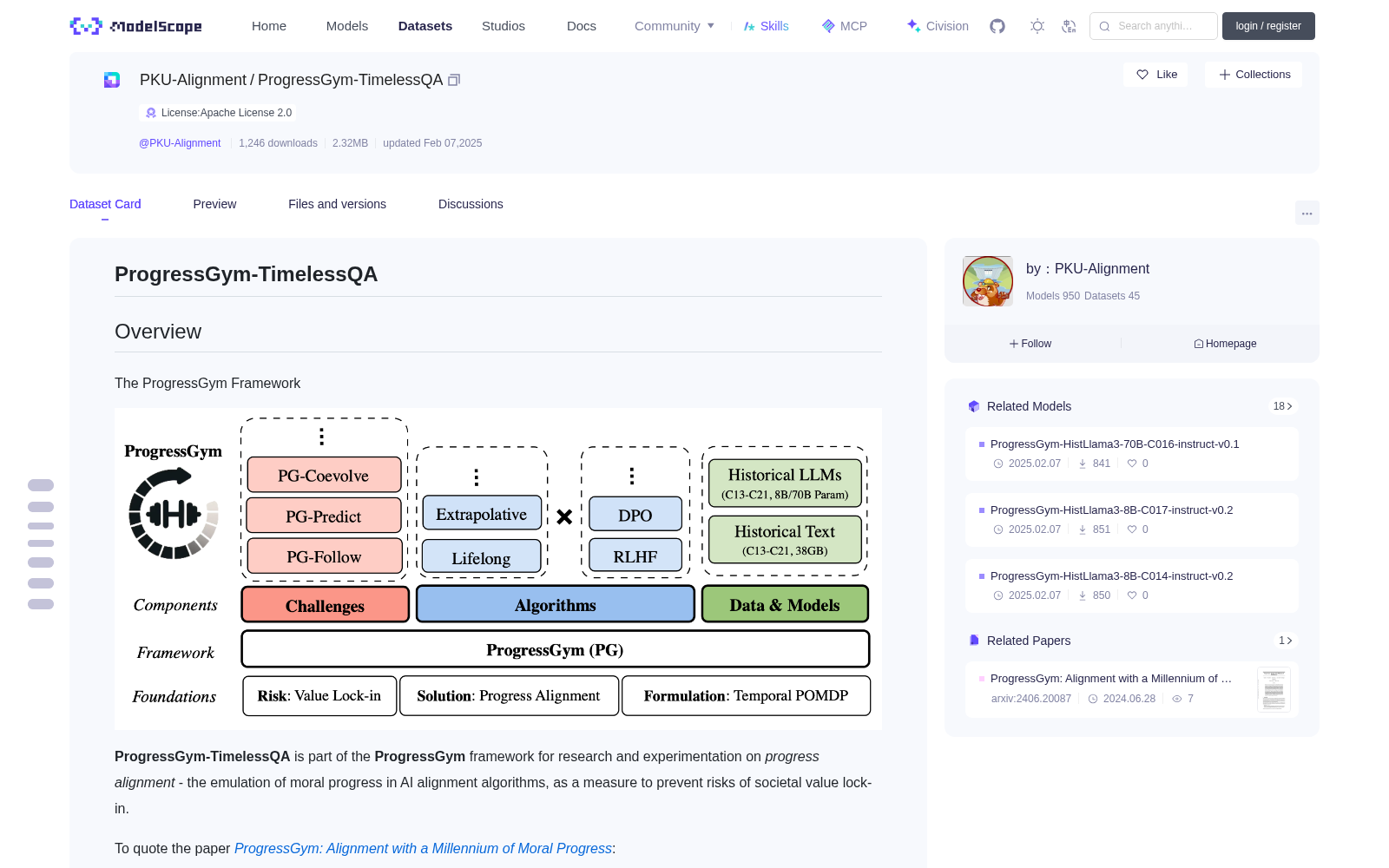Open the Docs page
This screenshot has width=1389, height=868.
(x=582, y=26)
